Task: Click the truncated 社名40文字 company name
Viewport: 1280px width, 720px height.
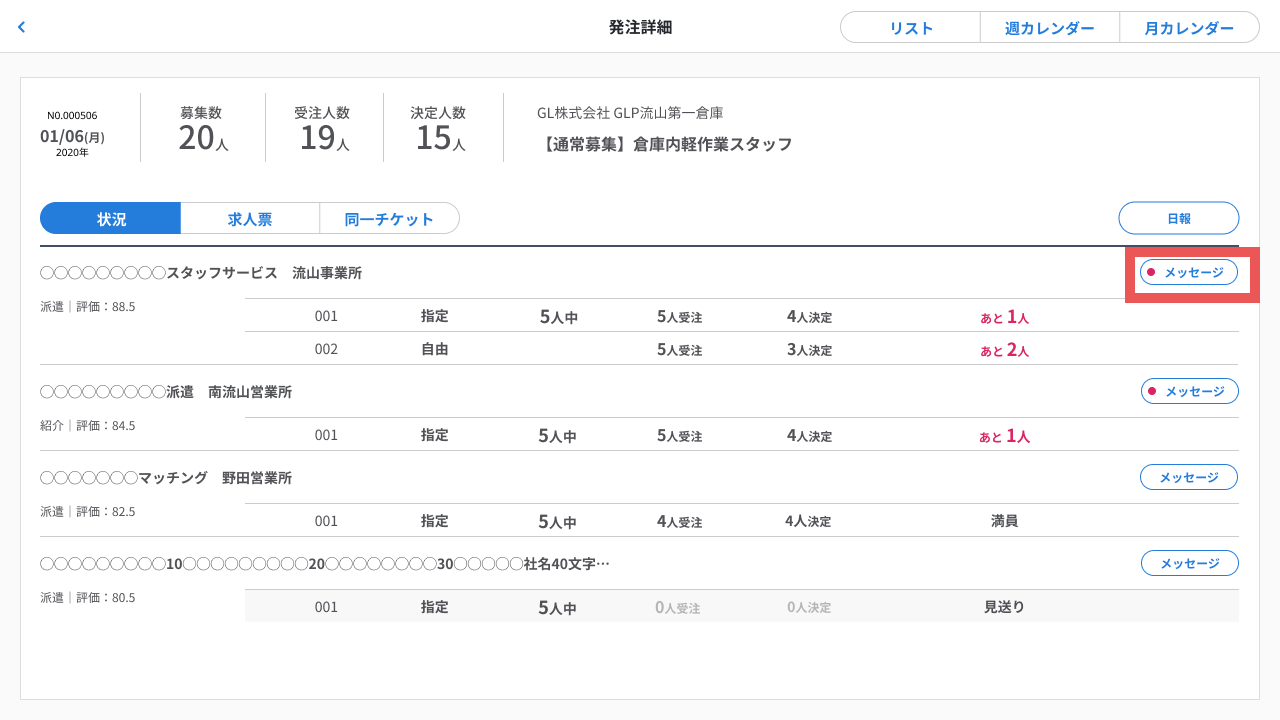Action: click(x=325, y=564)
